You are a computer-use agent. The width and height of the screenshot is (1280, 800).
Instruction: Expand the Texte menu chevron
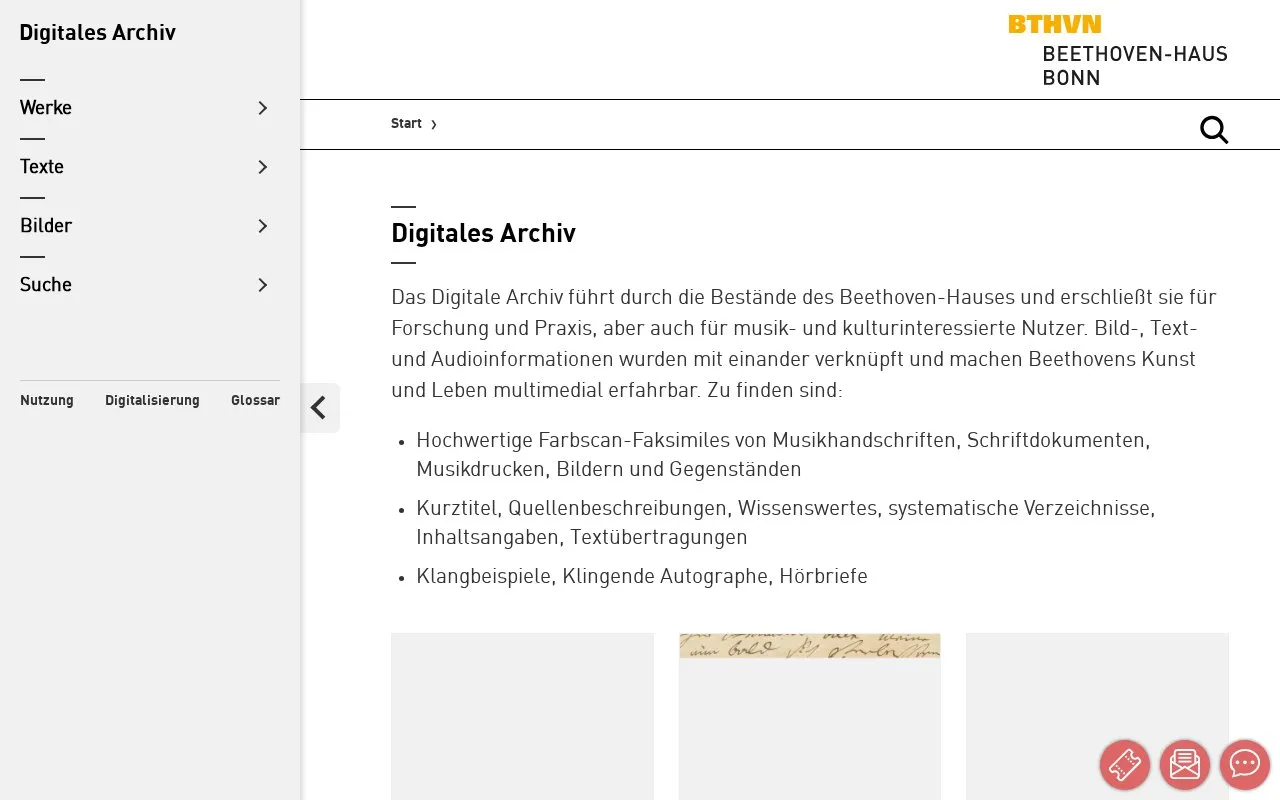pyautogui.click(x=263, y=167)
